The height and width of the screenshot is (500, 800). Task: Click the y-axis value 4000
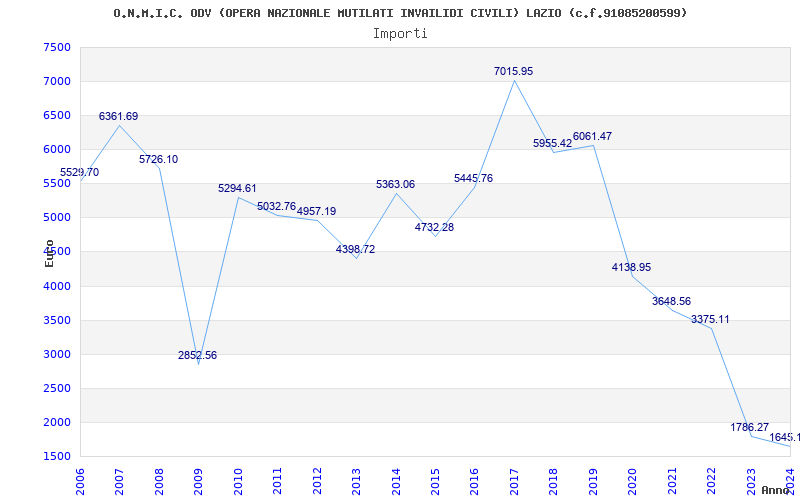[x=57, y=286]
